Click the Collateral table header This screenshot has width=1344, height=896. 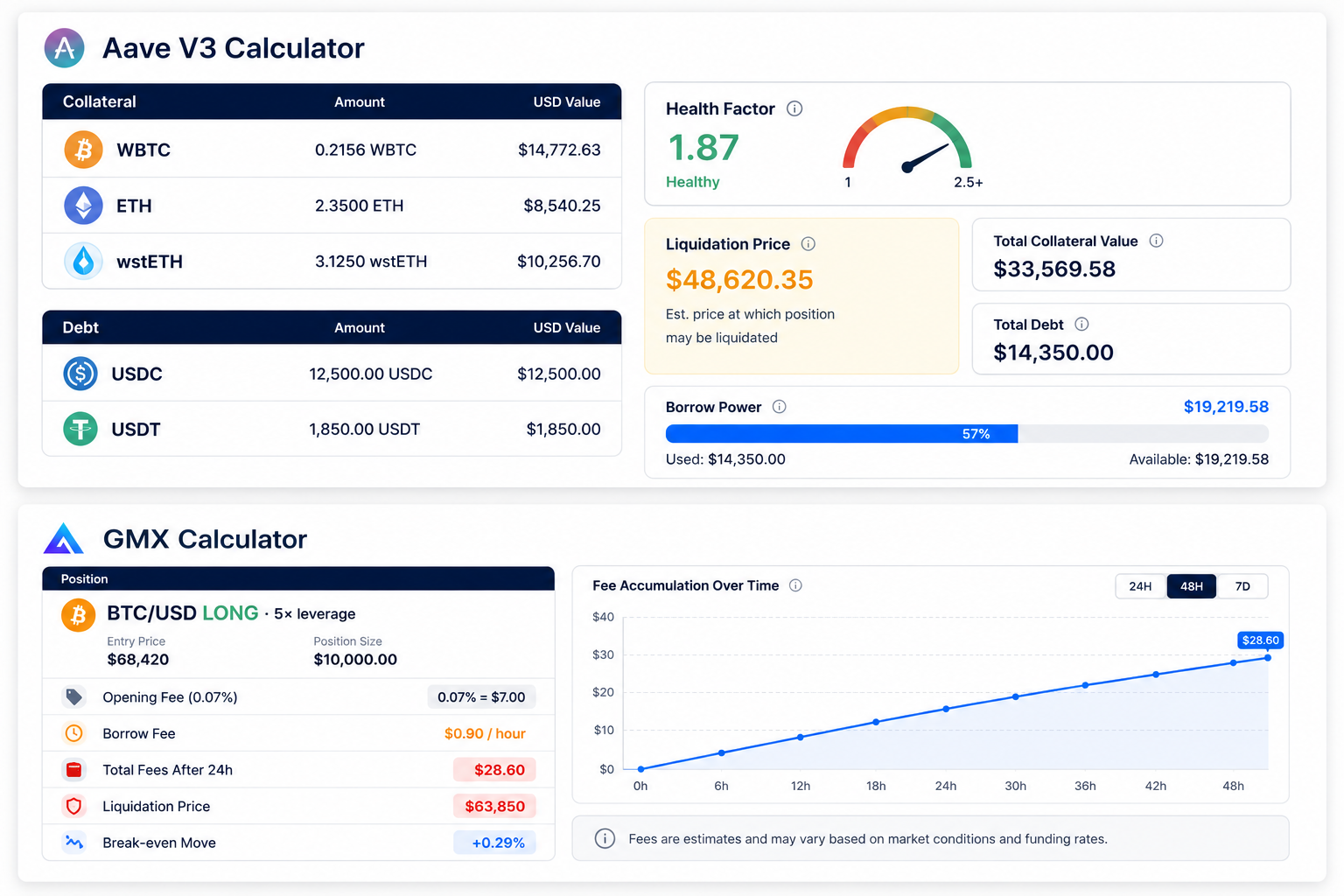point(332,101)
